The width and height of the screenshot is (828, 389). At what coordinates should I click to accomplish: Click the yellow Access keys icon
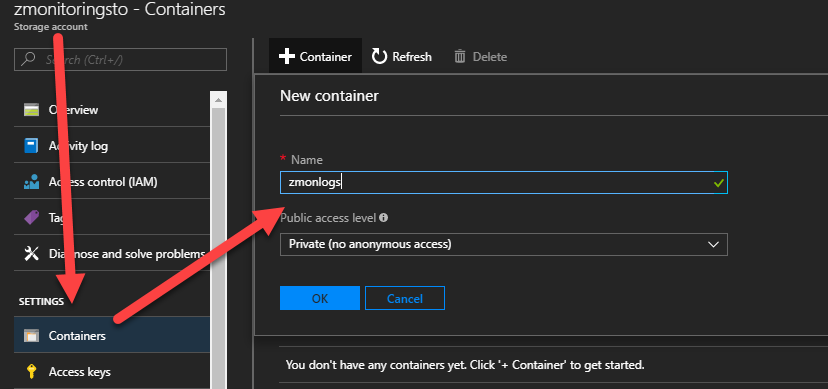(x=32, y=372)
